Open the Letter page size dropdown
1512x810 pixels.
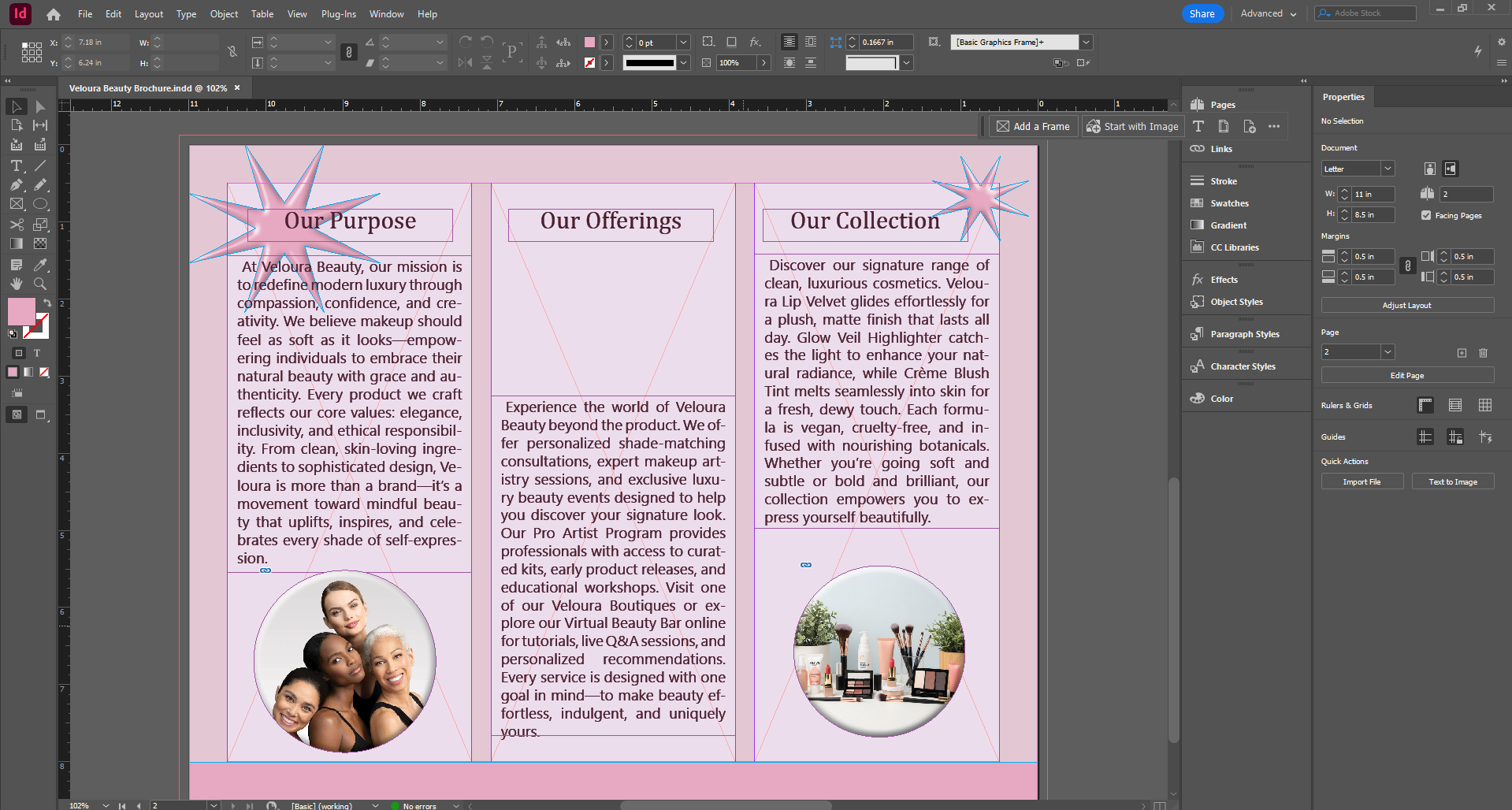[1388, 169]
